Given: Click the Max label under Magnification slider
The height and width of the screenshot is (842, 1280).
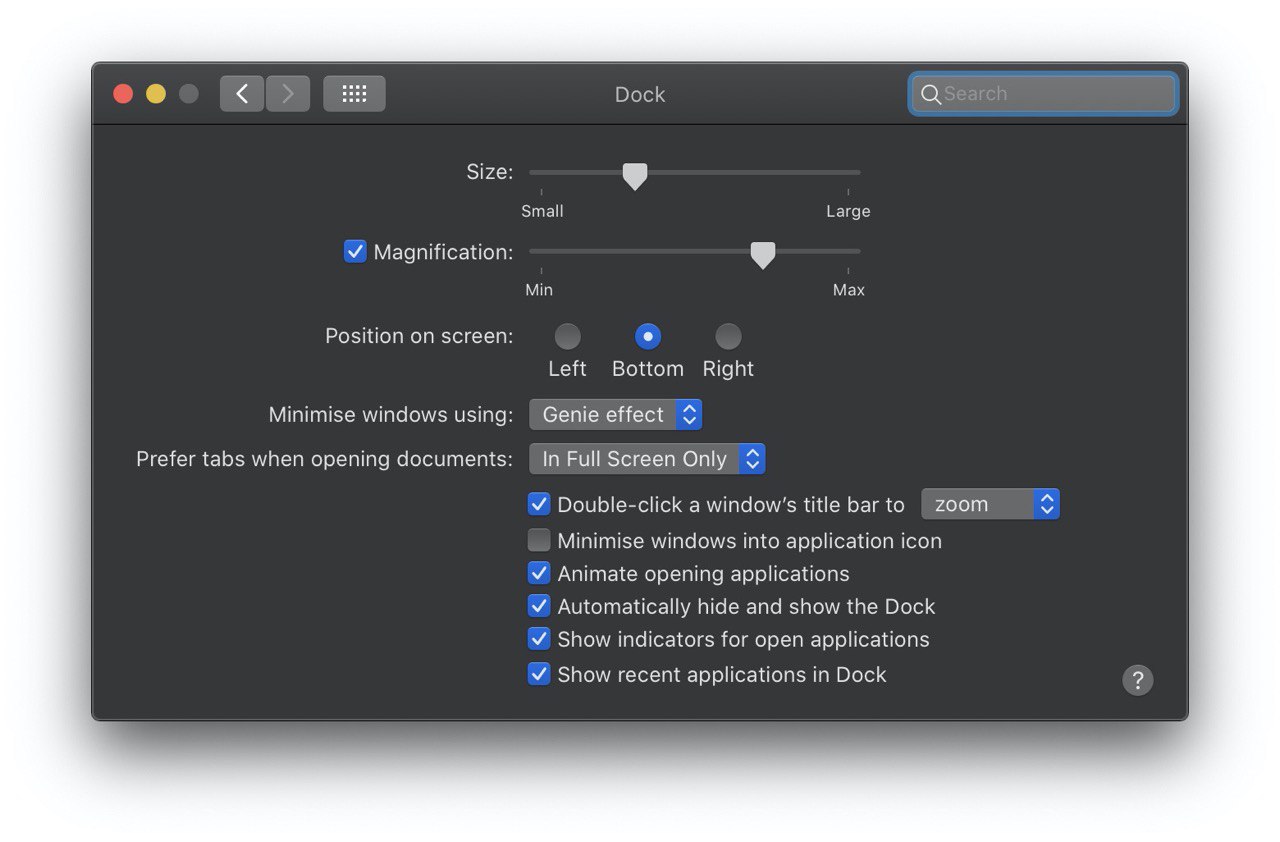Looking at the screenshot, I should point(849,290).
